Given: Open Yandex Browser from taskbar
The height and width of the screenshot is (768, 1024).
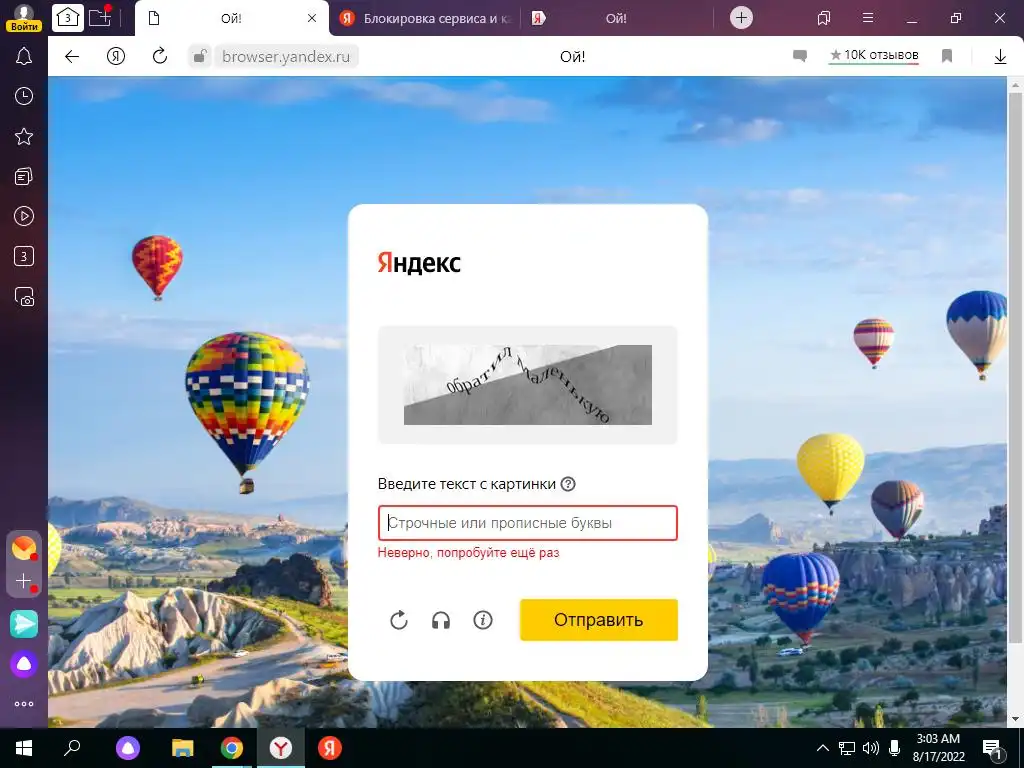Looking at the screenshot, I should click(x=281, y=748).
